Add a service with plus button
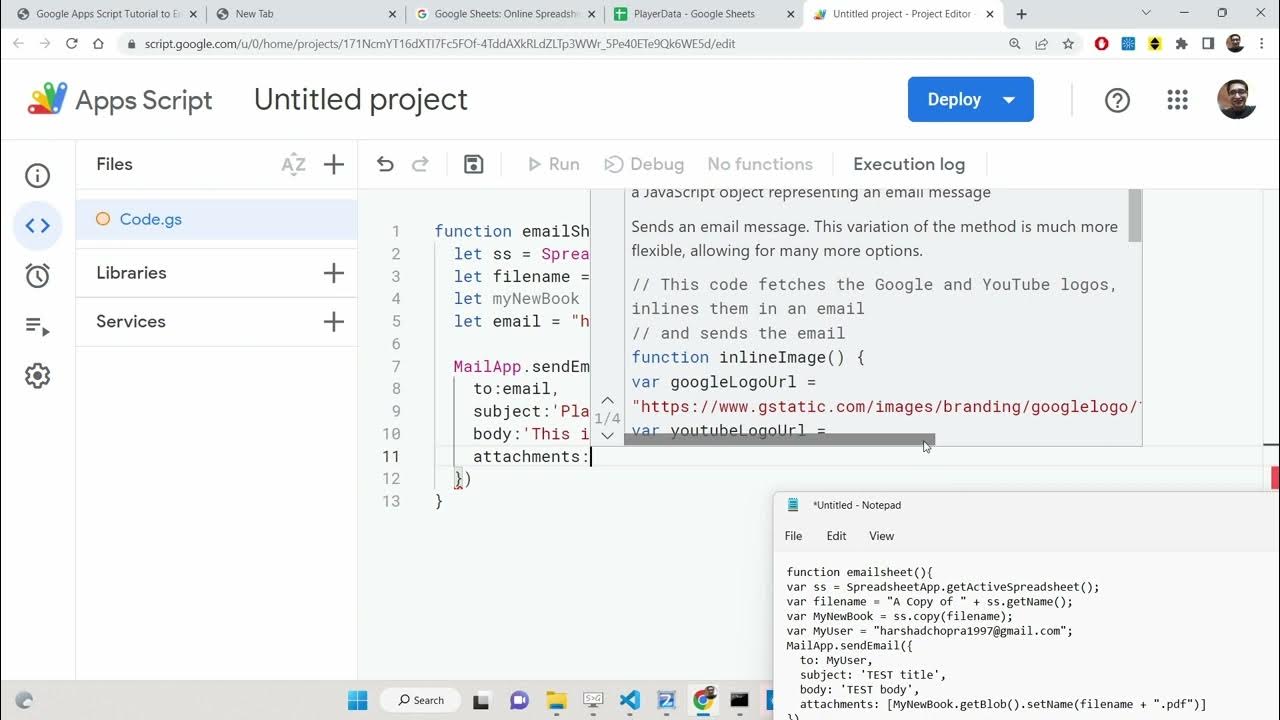The width and height of the screenshot is (1280, 720). point(334,321)
